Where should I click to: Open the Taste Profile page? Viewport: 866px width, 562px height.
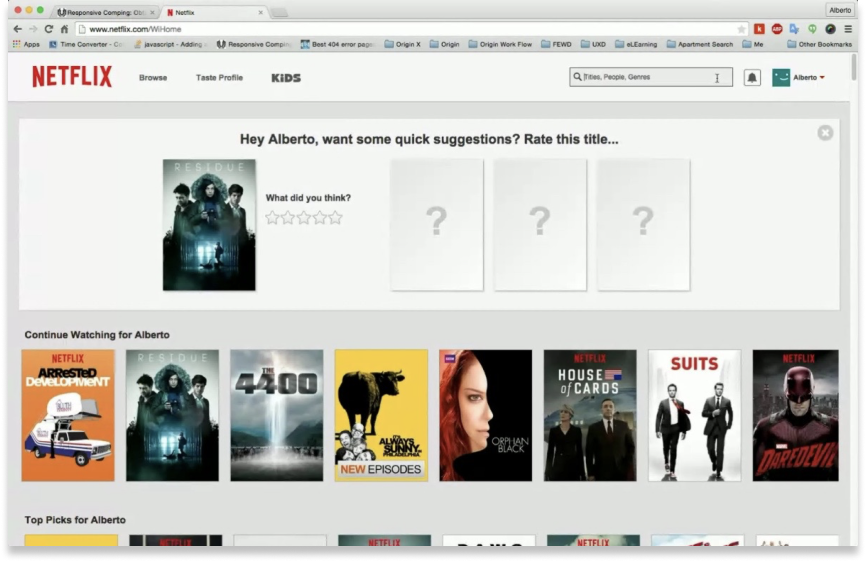tap(219, 77)
